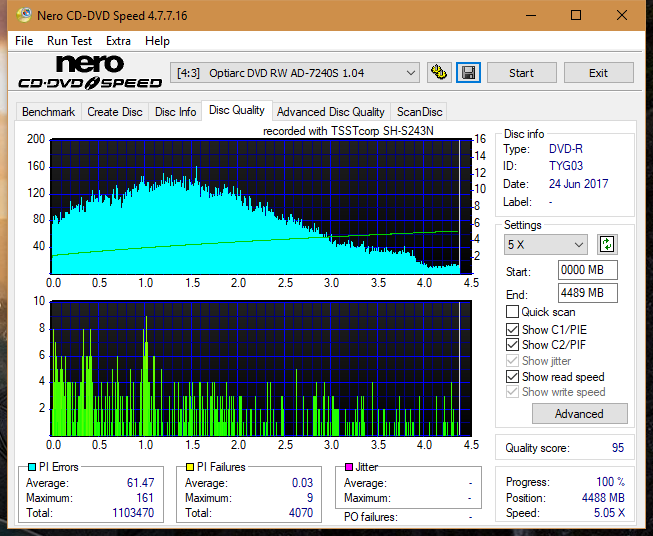
Task: Open the drive selection dropdown
Action: click(295, 73)
